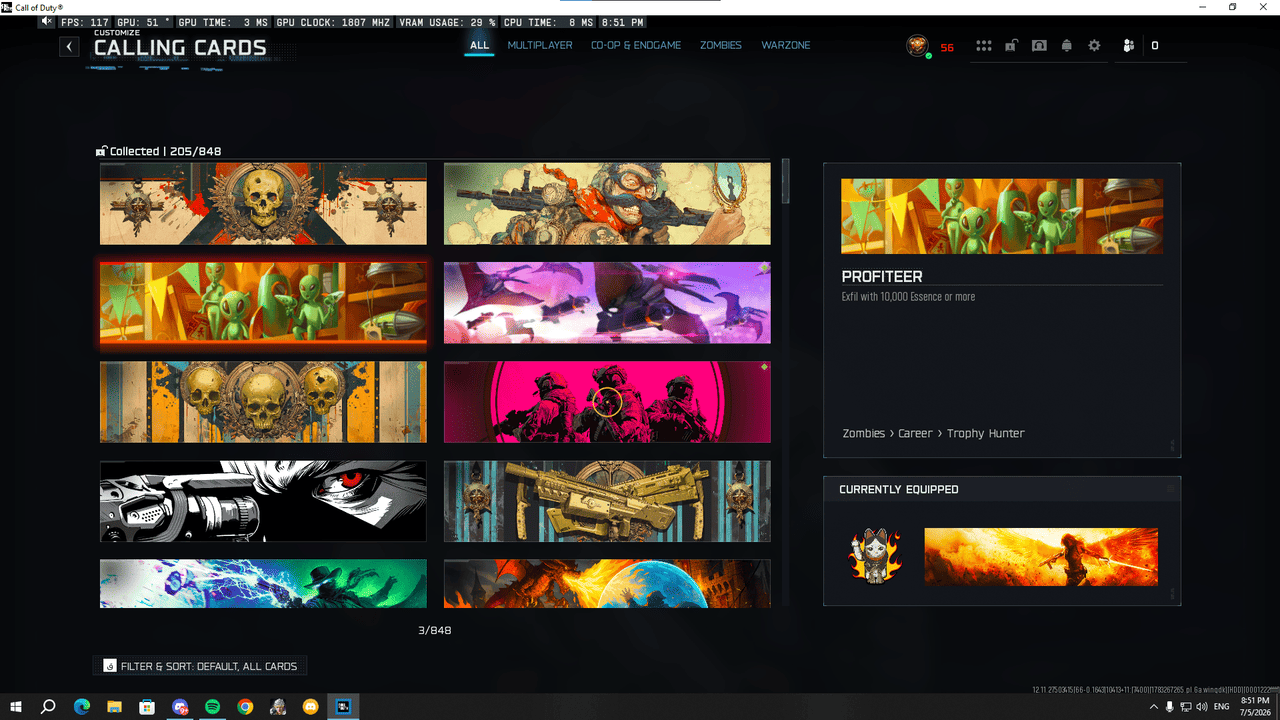The image size is (1280, 720).
Task: Click the muted speaker icon in overlay bar
Action: [x=47, y=22]
